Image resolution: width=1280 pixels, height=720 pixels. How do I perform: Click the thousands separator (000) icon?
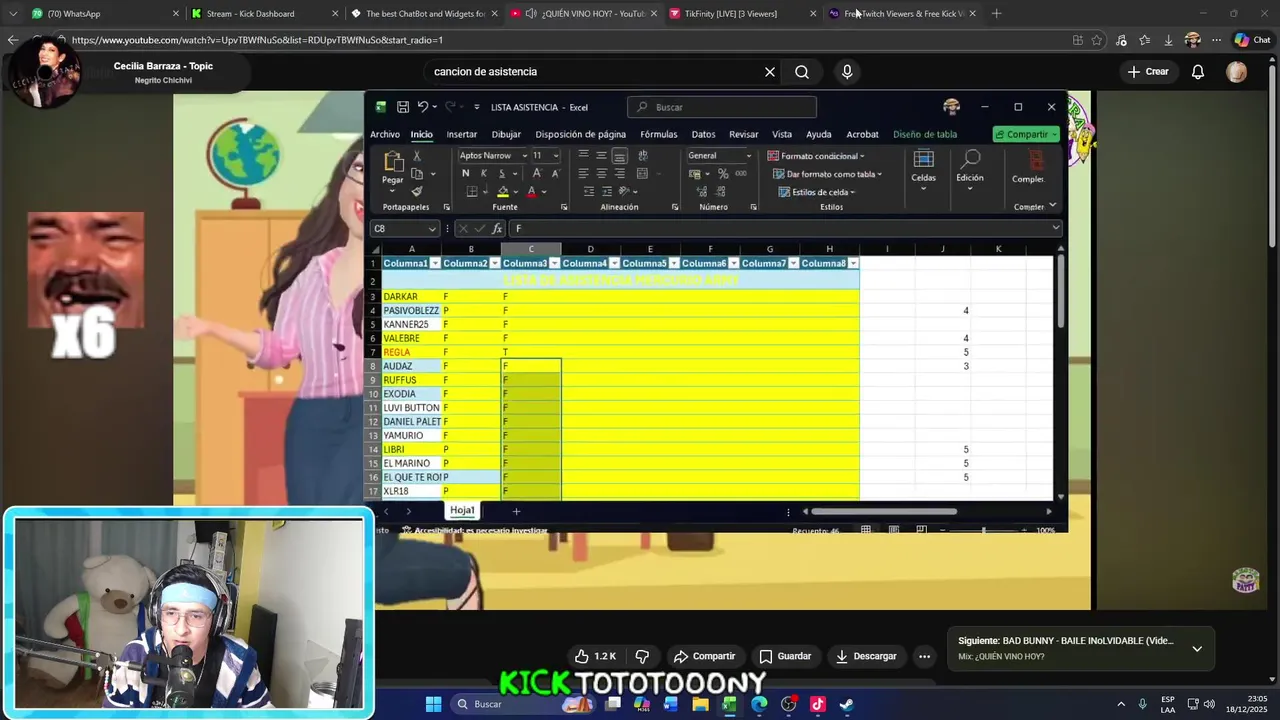tap(741, 174)
